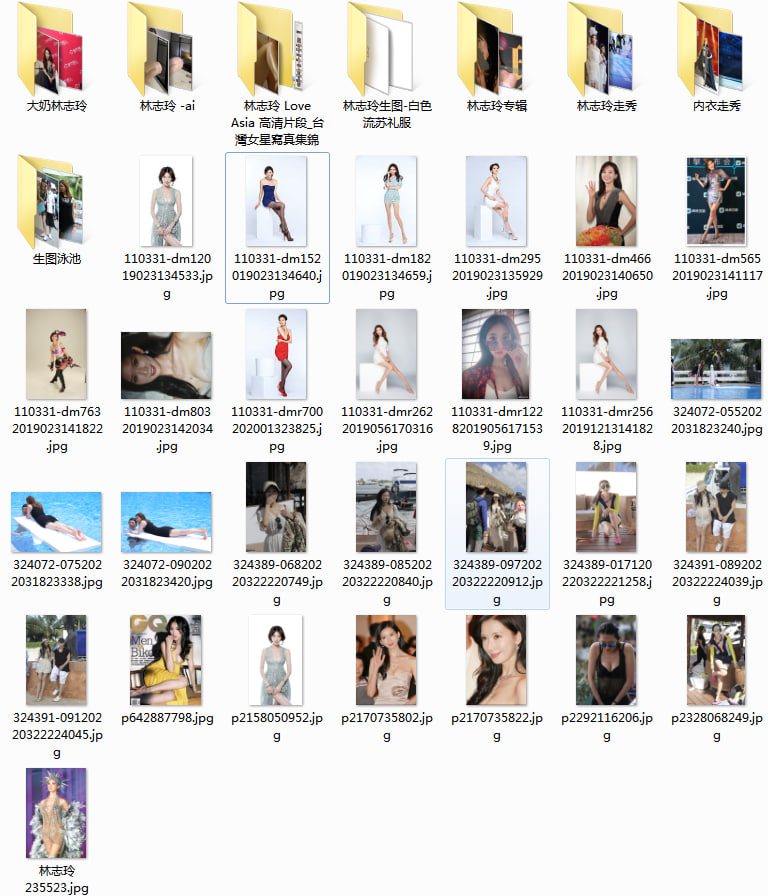Screen dimensions: 768x896
Task: Select thumbnail 110331-dm152019023134640.jpg
Action: click(x=277, y=201)
